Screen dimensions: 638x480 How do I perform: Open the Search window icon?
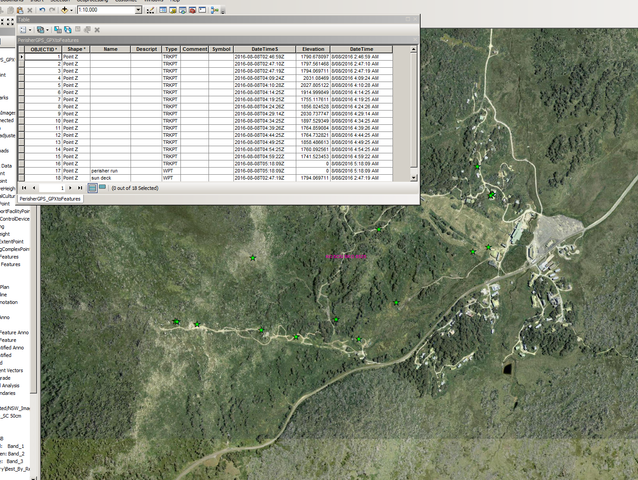pyautogui.click(x=183, y=10)
